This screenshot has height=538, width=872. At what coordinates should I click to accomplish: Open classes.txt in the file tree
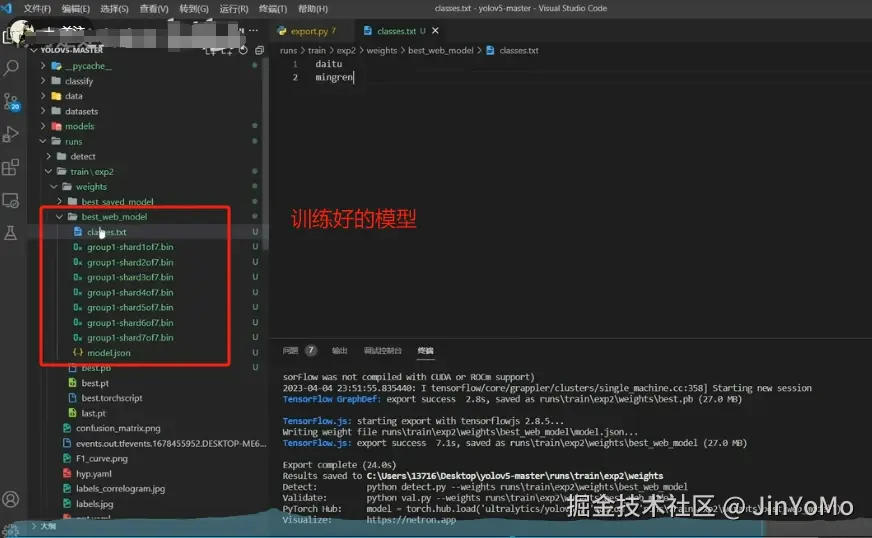106,232
